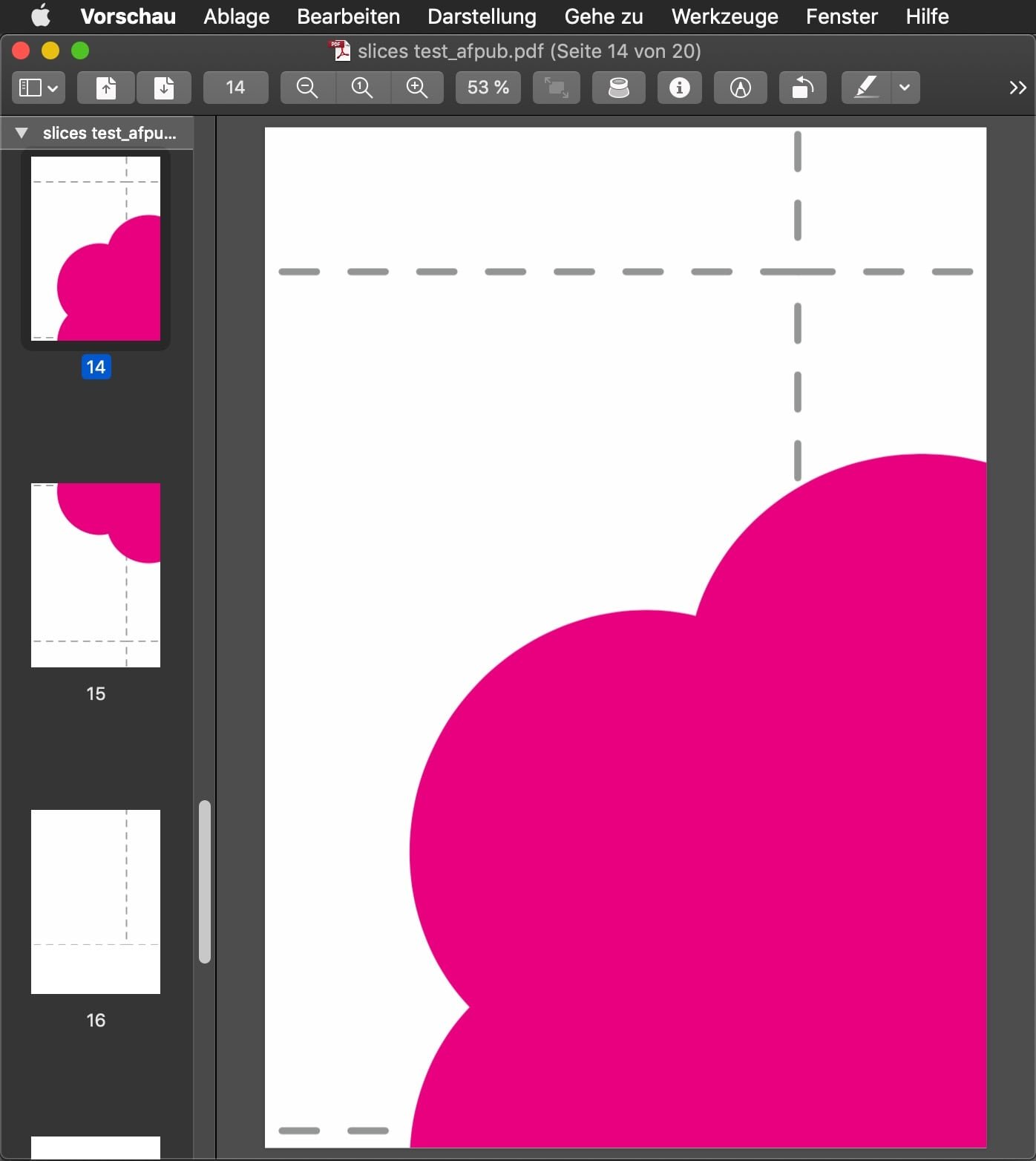
Task: Activate the highlight pen tool
Action: (x=866, y=88)
